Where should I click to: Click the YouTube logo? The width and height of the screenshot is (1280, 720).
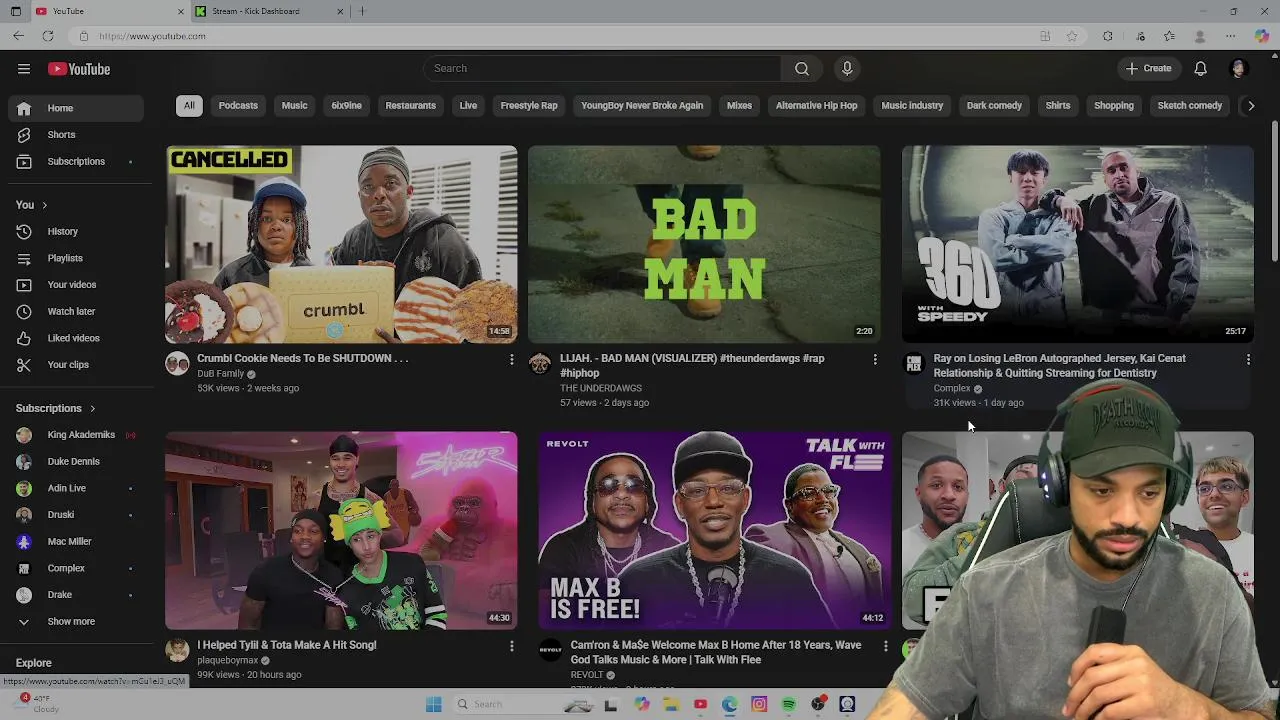[x=79, y=69]
